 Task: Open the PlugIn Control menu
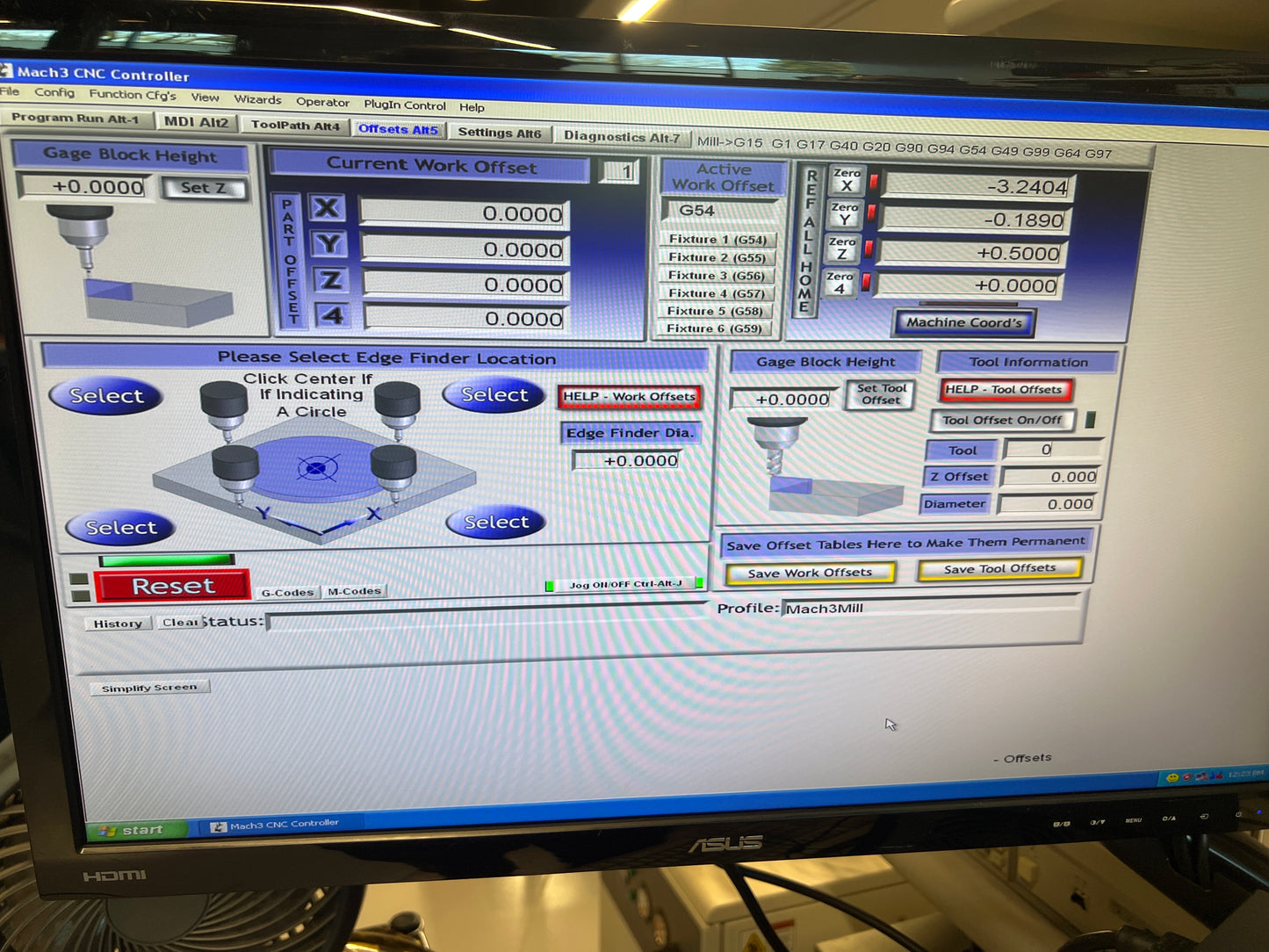point(405,105)
